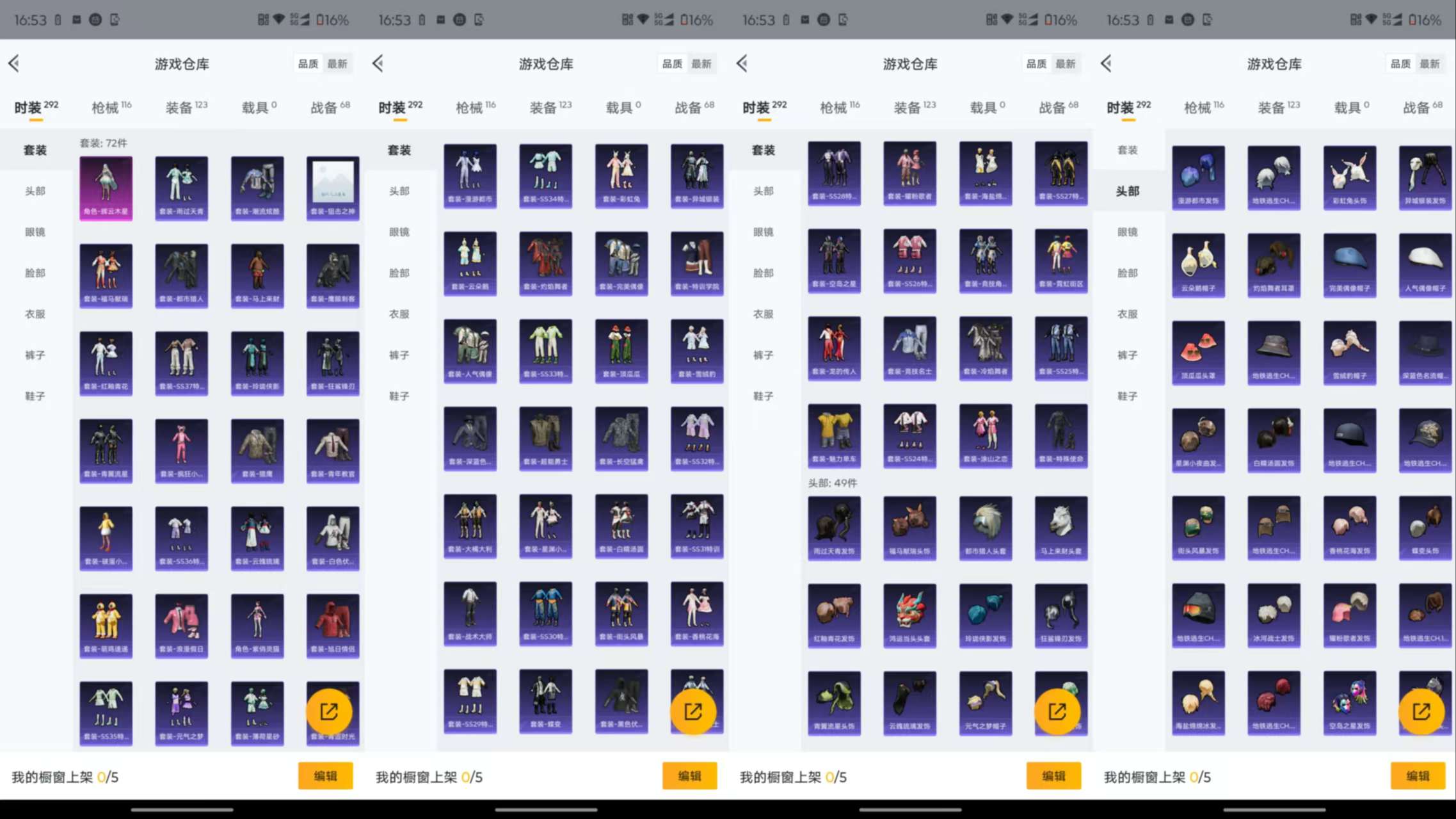The height and width of the screenshot is (819, 1456).
Task: Choose 鞋子 sidebar category in the rightmost screen
Action: tap(1127, 396)
